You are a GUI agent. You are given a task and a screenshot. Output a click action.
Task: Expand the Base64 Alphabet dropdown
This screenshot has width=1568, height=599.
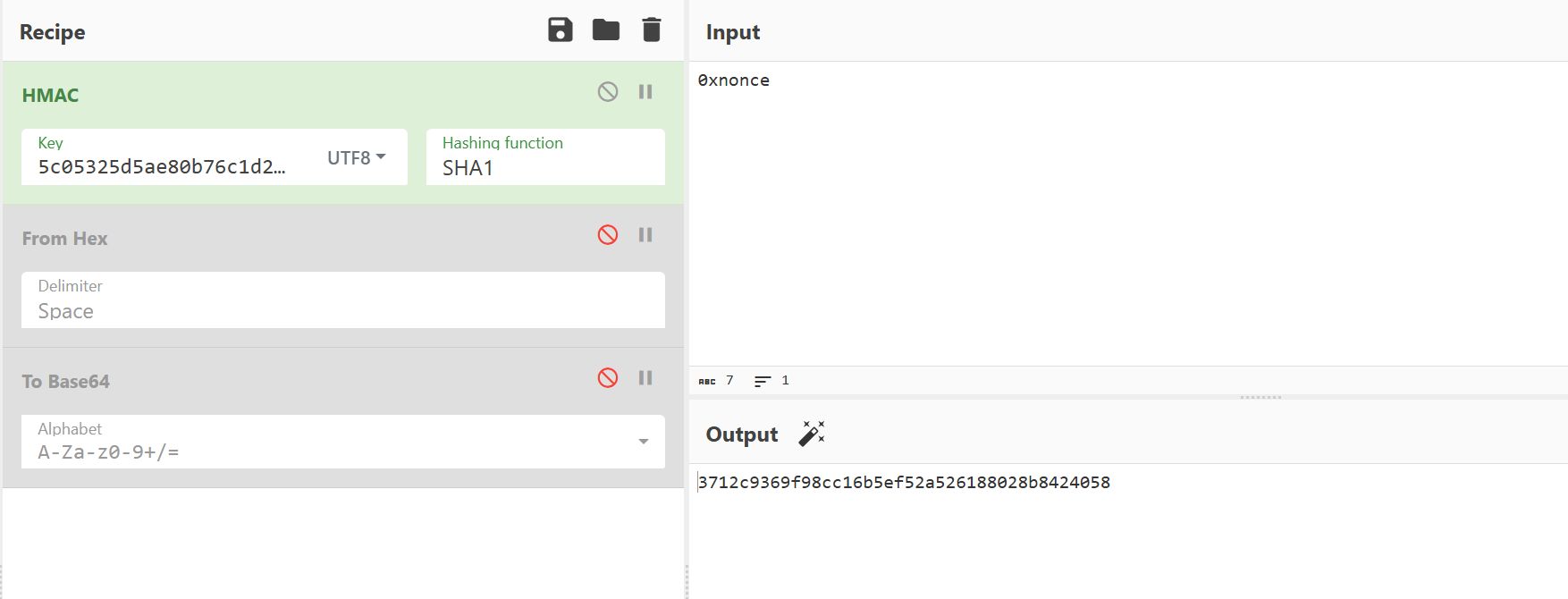[643, 442]
